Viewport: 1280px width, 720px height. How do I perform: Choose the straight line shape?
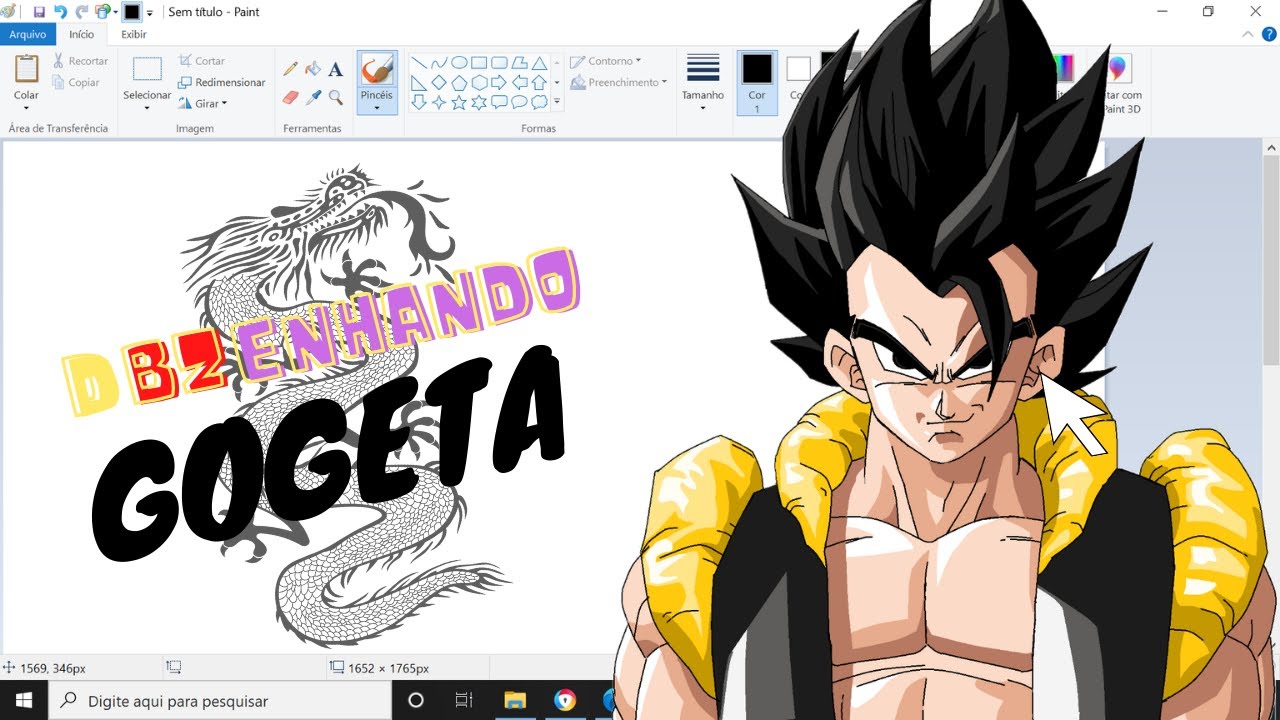[x=419, y=62]
